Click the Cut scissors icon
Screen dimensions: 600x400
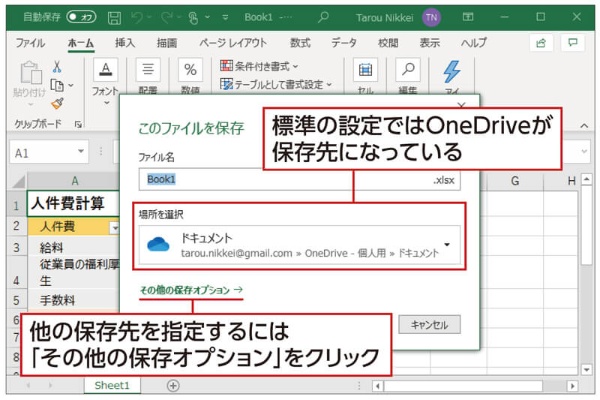(x=57, y=67)
